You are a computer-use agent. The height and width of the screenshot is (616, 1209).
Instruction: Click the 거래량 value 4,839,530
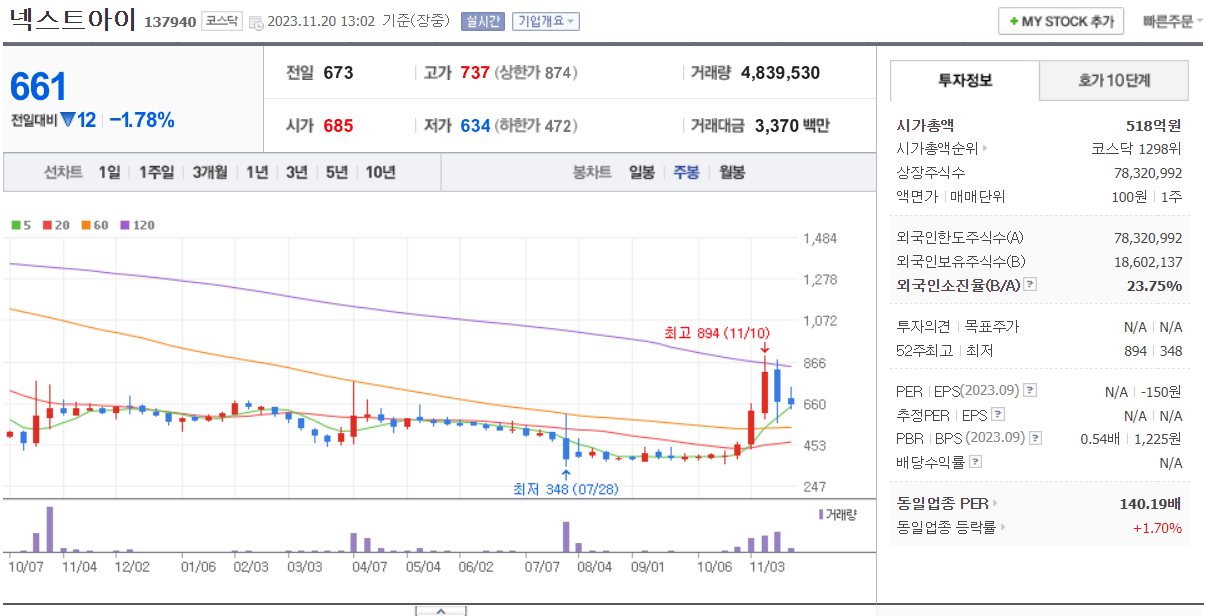pyautogui.click(x=780, y=73)
